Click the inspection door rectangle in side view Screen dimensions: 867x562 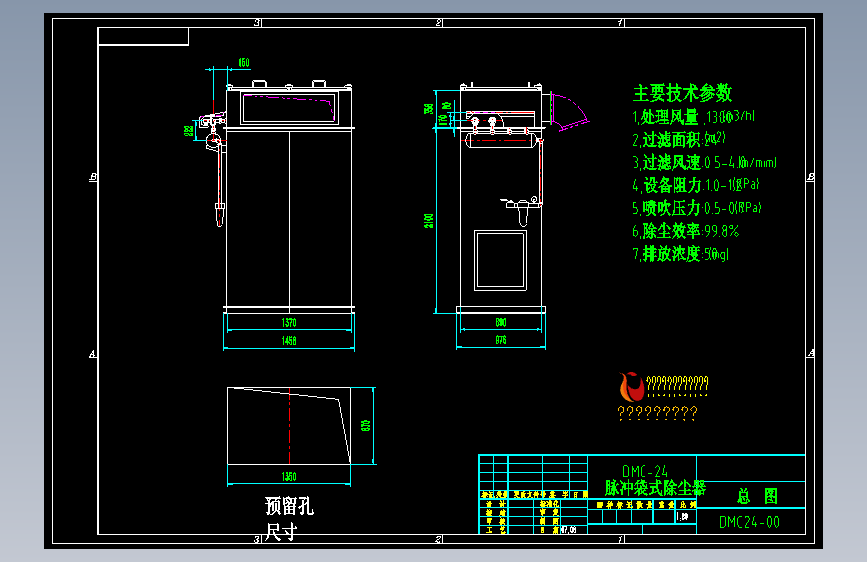[x=500, y=261]
